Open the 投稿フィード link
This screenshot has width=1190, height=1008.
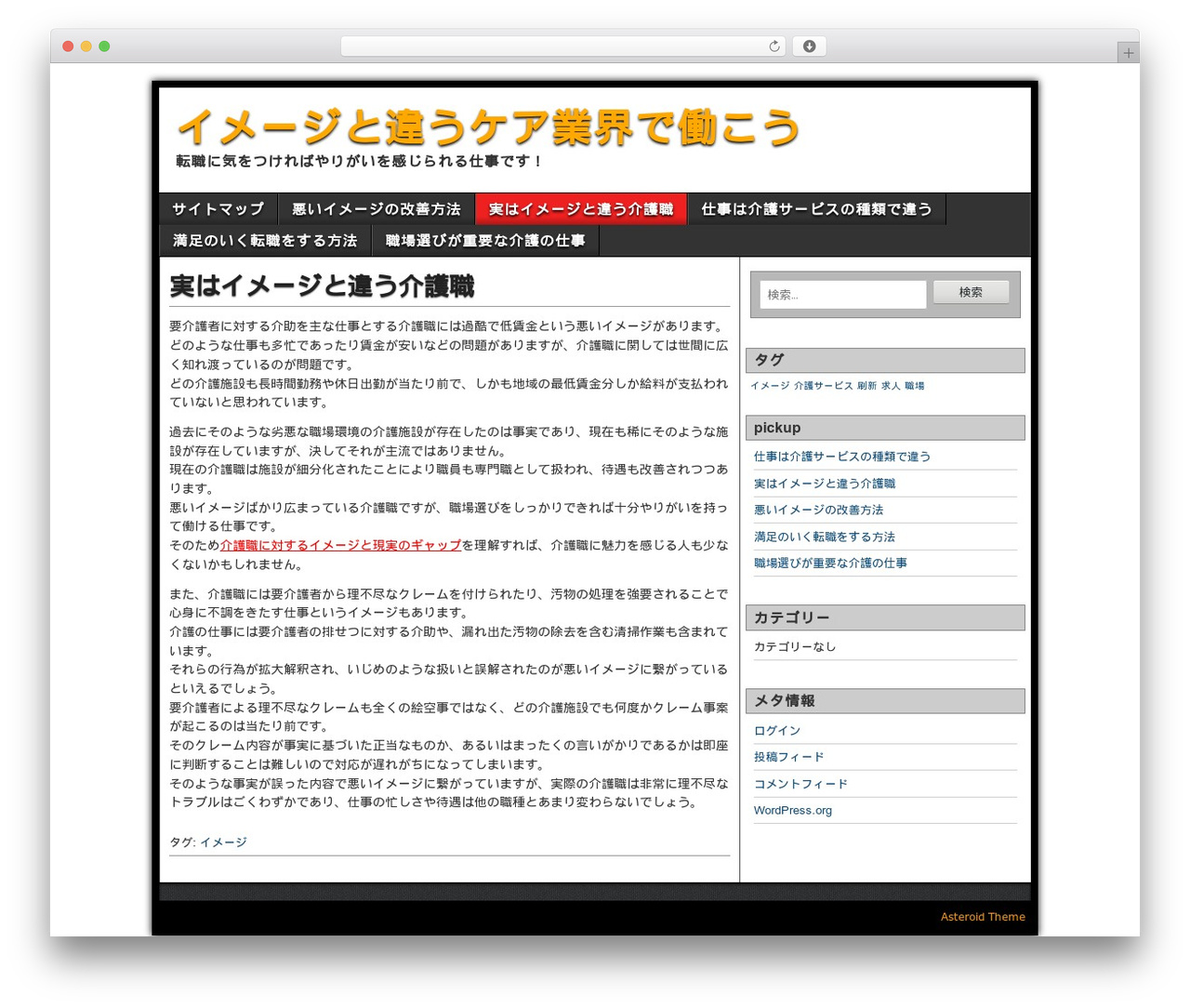pyautogui.click(x=789, y=757)
